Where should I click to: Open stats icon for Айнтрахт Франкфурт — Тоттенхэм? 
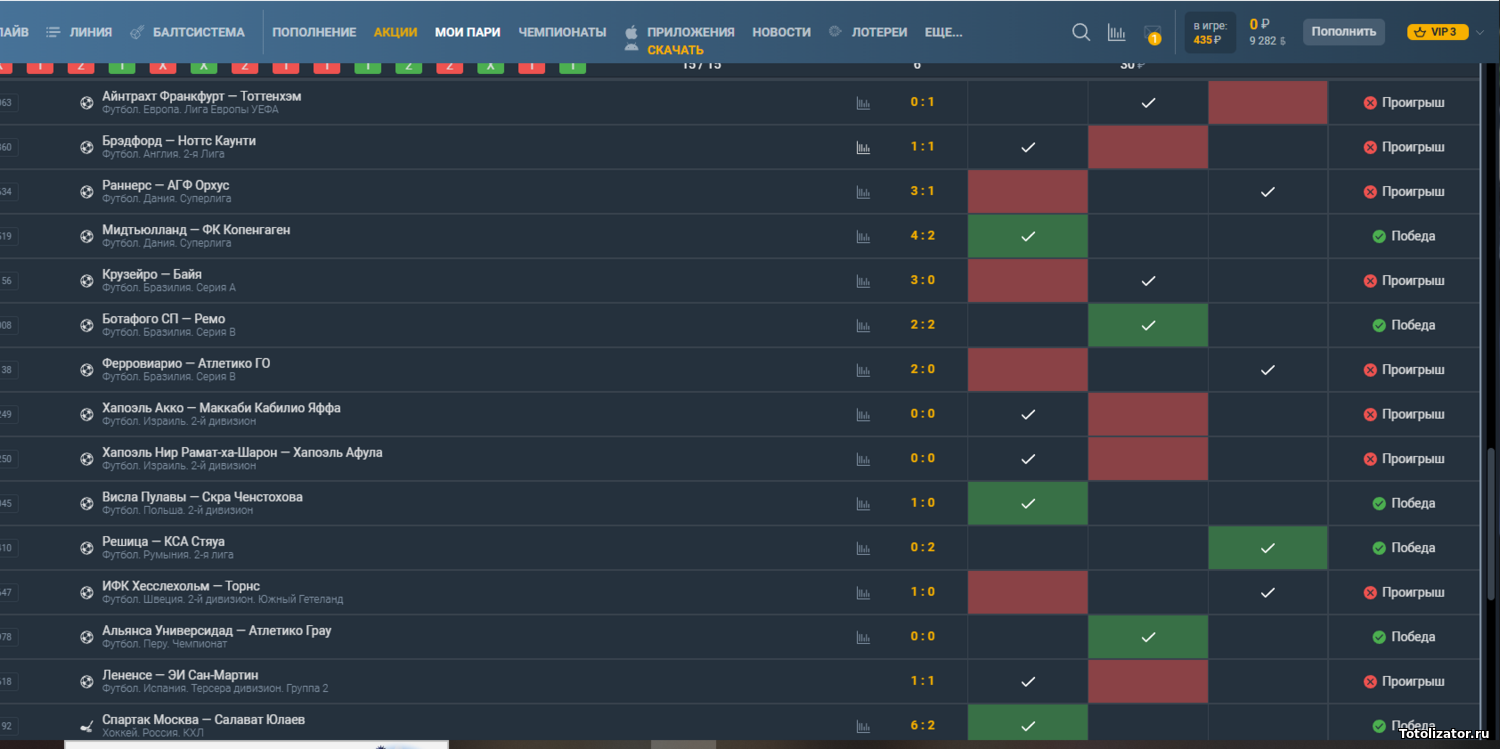coord(863,103)
